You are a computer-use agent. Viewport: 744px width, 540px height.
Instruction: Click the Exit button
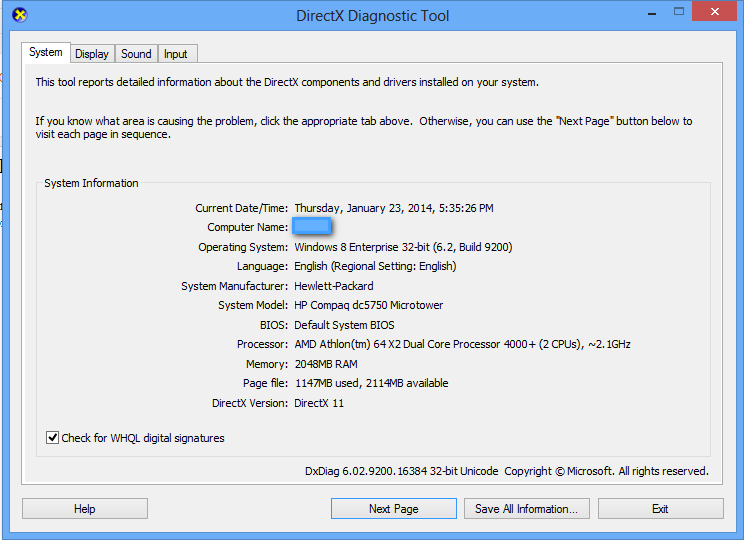point(660,509)
